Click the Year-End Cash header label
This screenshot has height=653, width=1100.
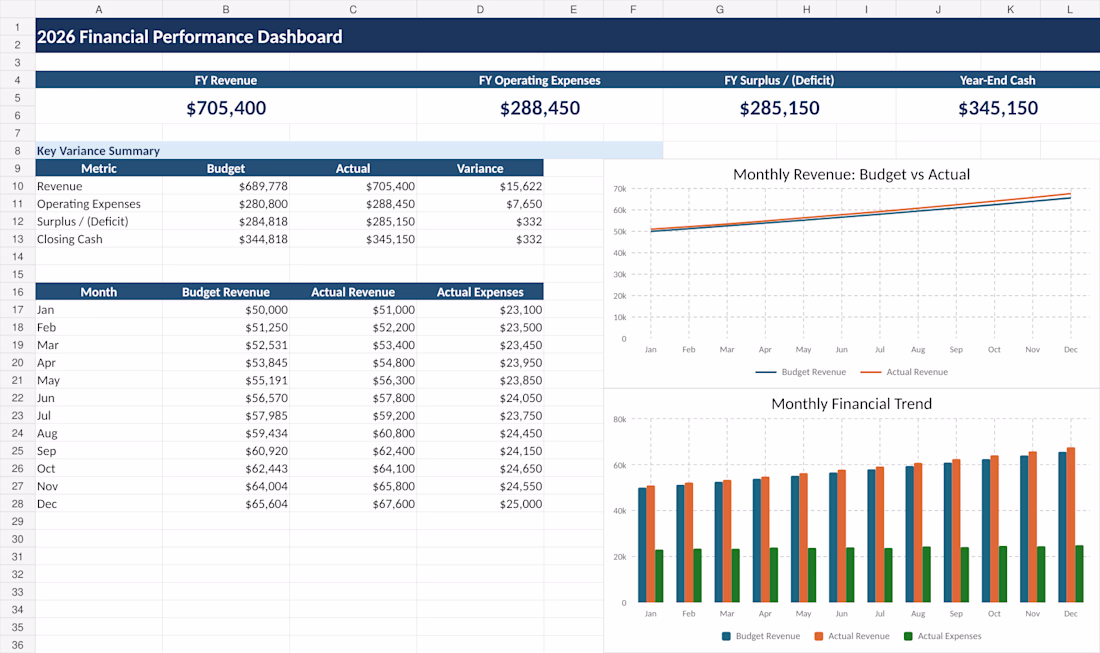[998, 80]
